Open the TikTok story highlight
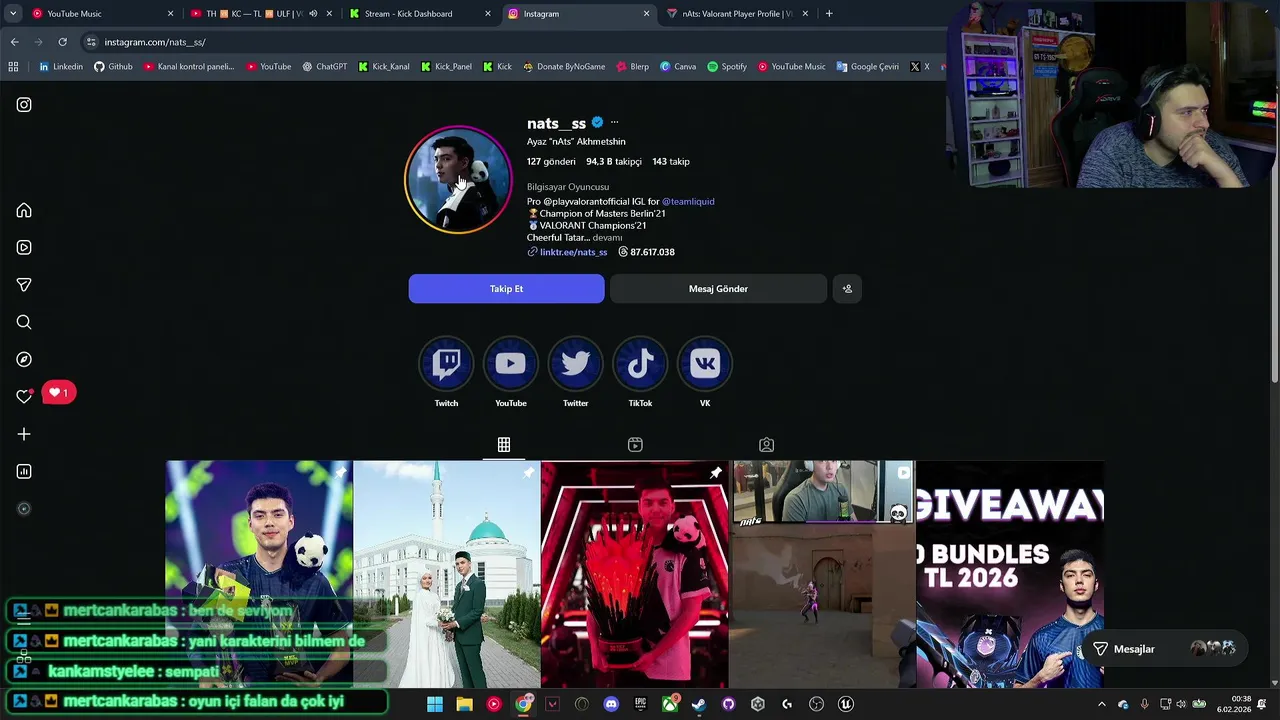The width and height of the screenshot is (1280, 720). tap(640, 364)
